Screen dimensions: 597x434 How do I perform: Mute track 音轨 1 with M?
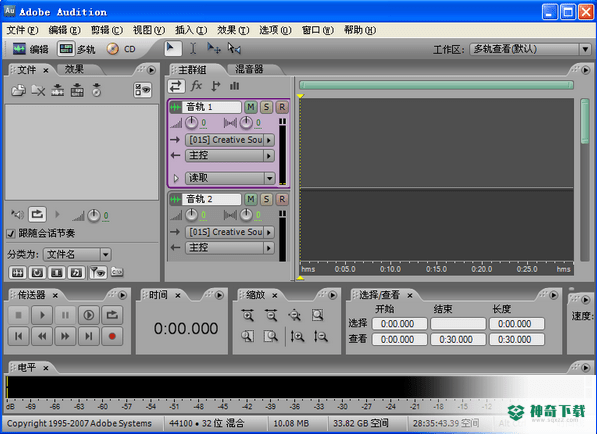[251, 107]
